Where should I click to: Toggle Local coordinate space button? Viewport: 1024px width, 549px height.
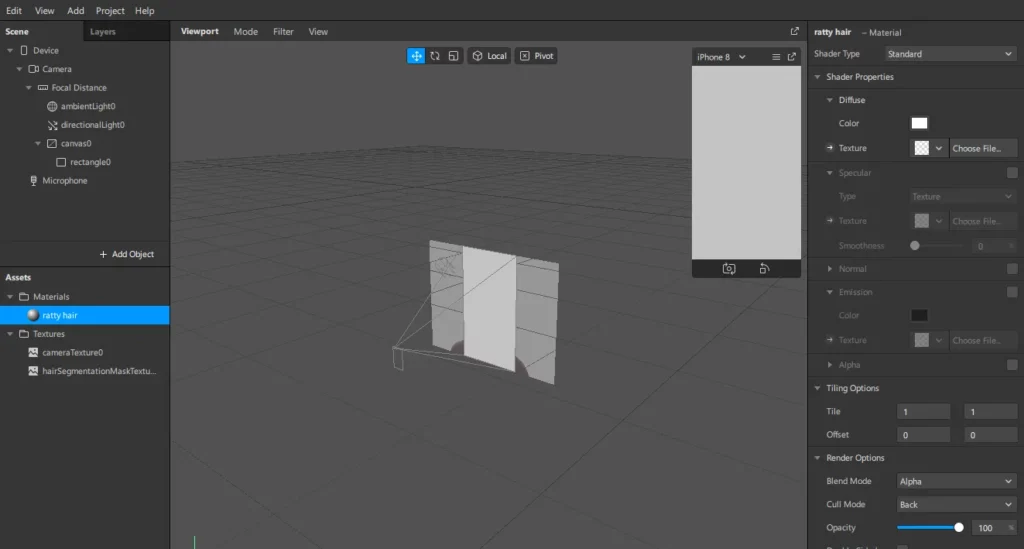coord(489,56)
